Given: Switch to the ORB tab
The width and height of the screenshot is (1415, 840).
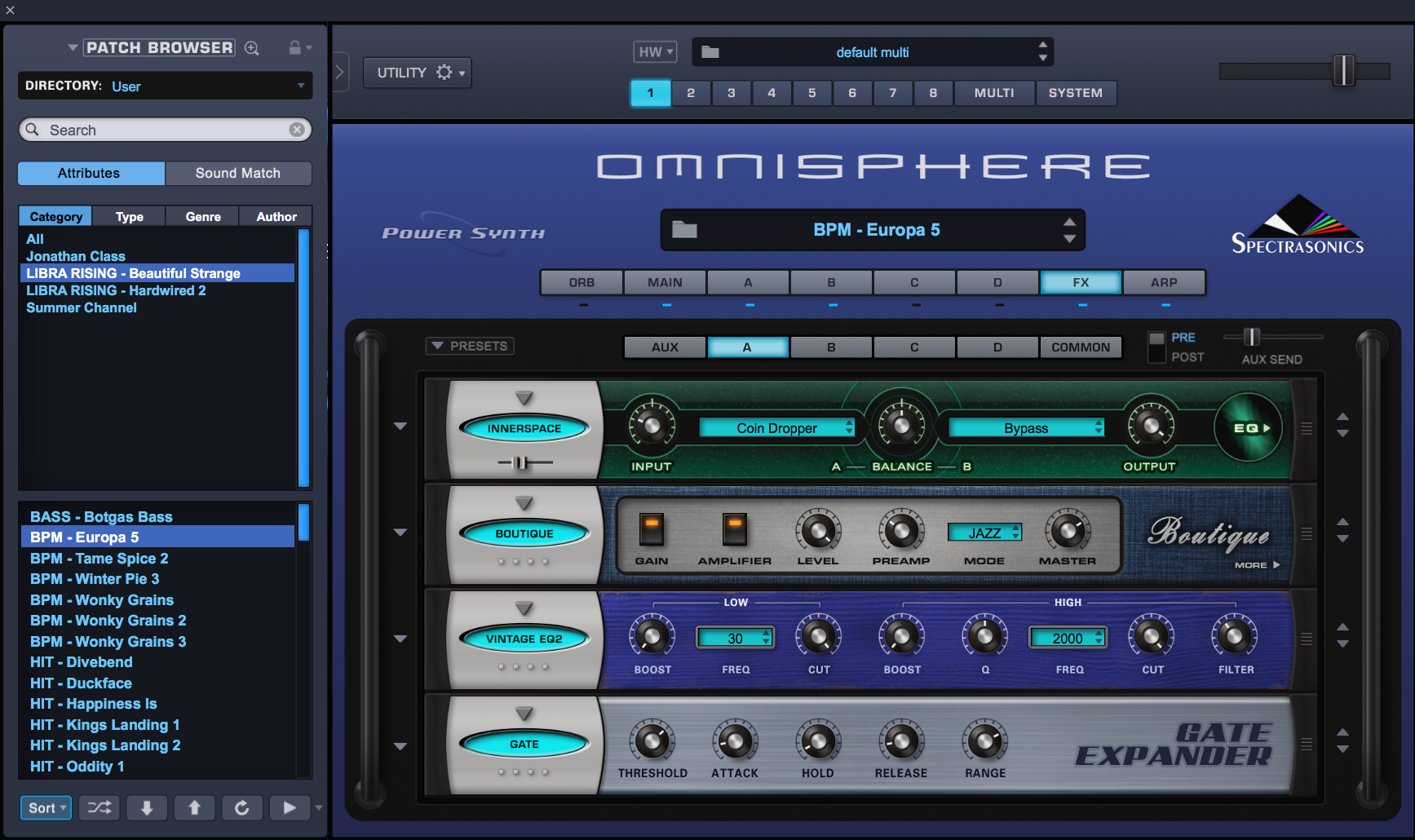Looking at the screenshot, I should (581, 282).
